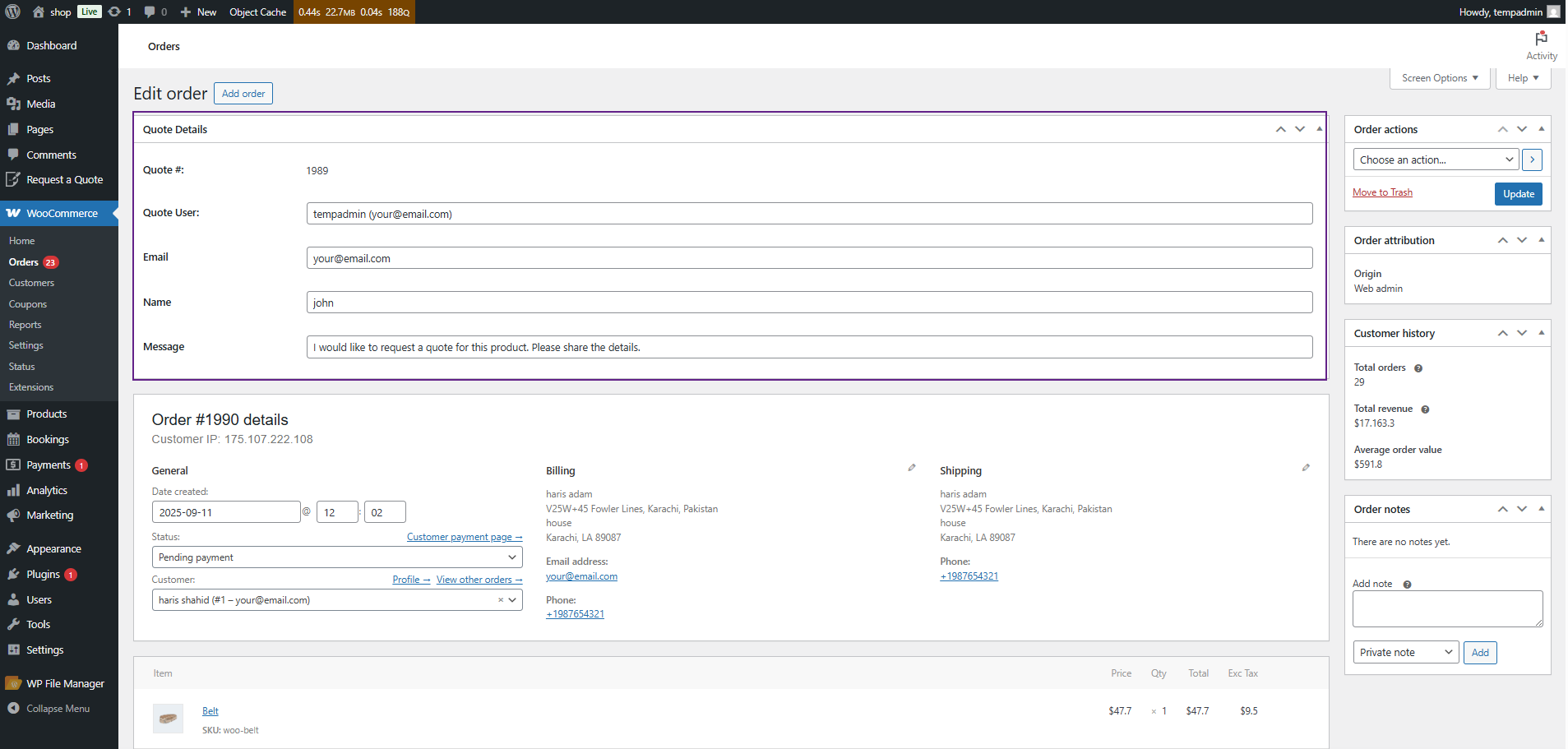Click the Message input field
Viewport: 1568px width, 749px height.
(x=809, y=347)
